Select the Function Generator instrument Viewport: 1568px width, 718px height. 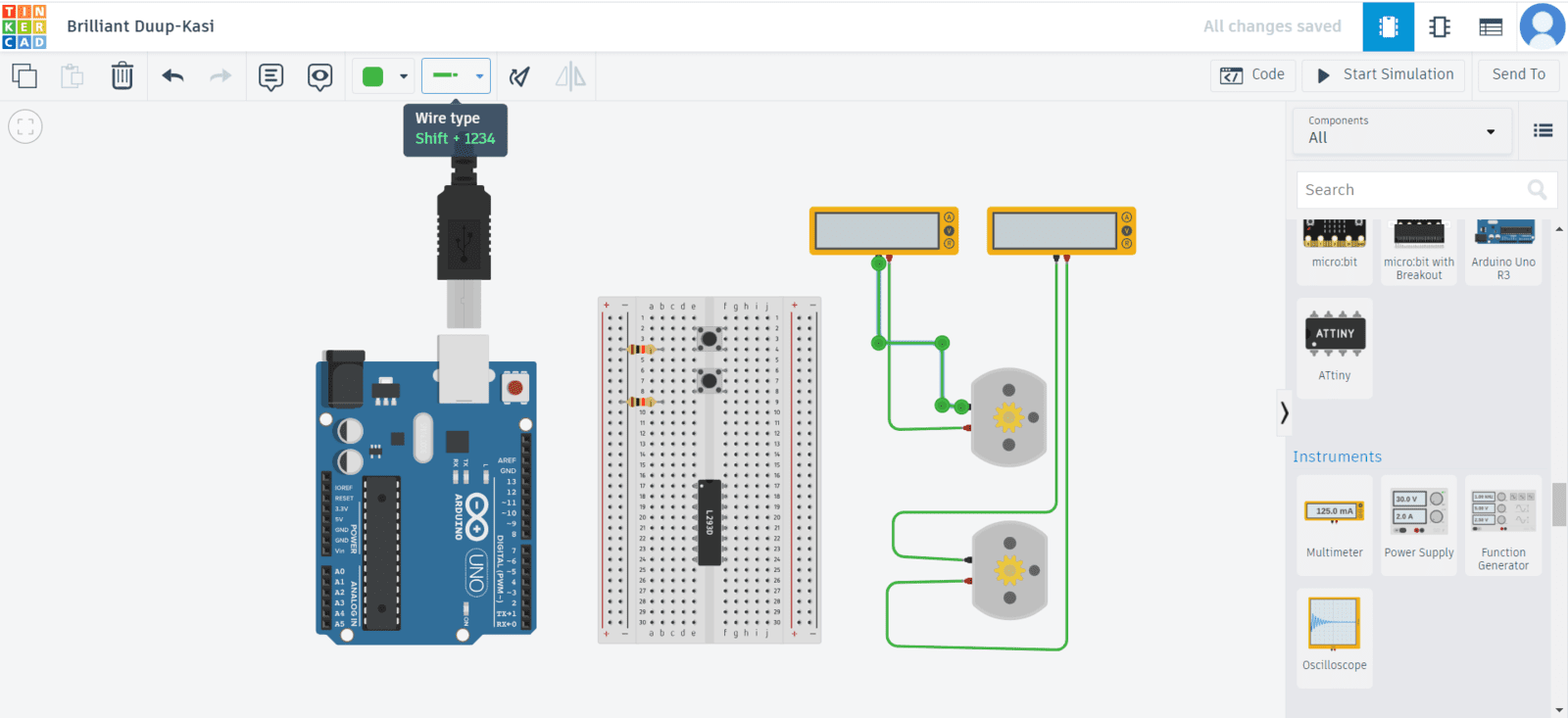click(1503, 524)
